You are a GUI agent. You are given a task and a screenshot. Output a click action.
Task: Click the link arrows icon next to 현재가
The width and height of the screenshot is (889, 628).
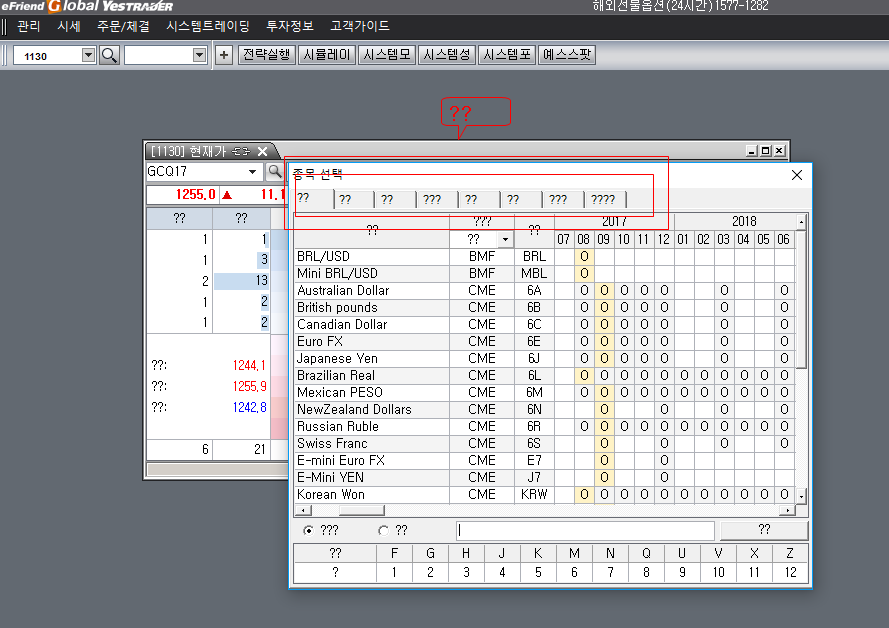[x=240, y=151]
